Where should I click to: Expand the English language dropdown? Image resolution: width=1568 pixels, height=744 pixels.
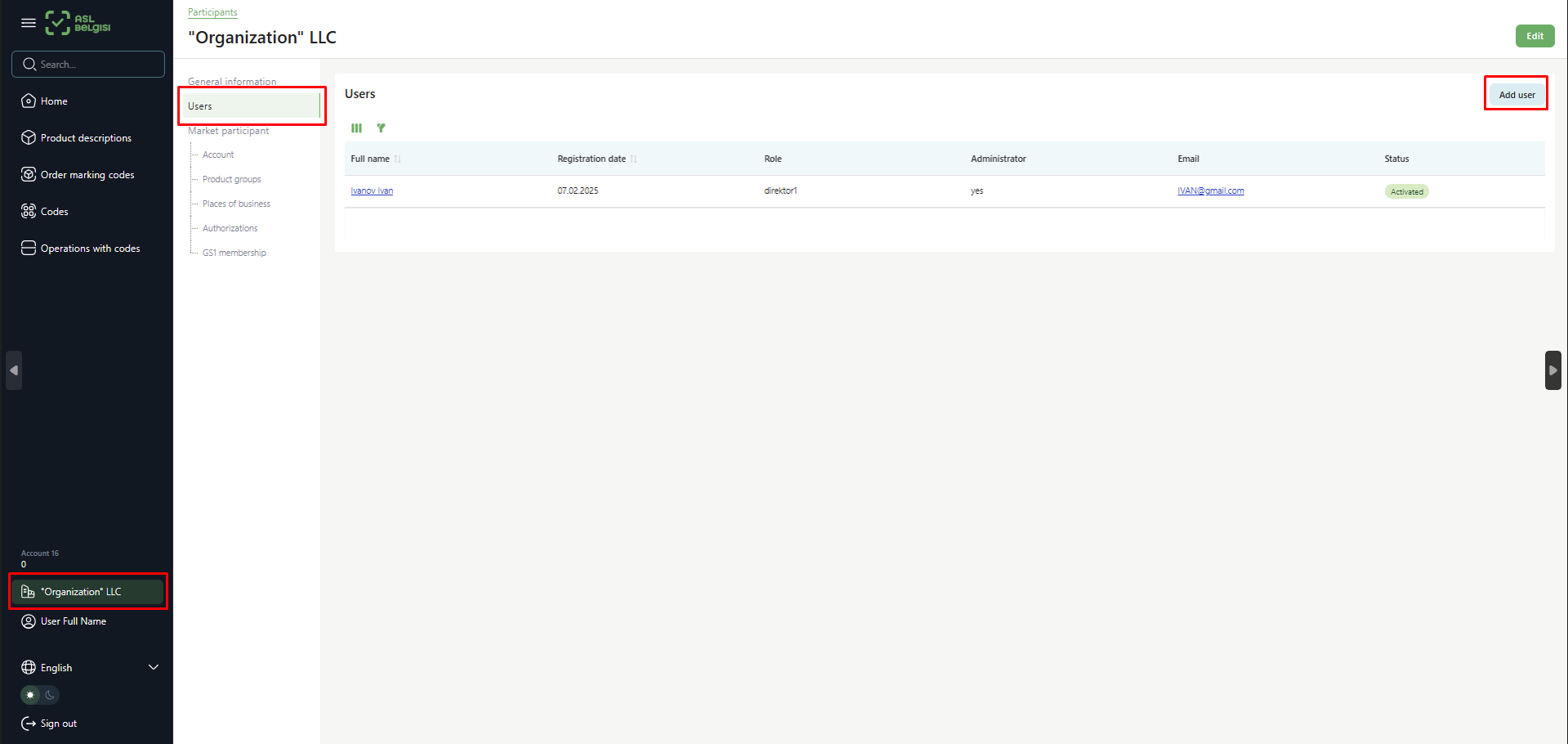click(153, 667)
